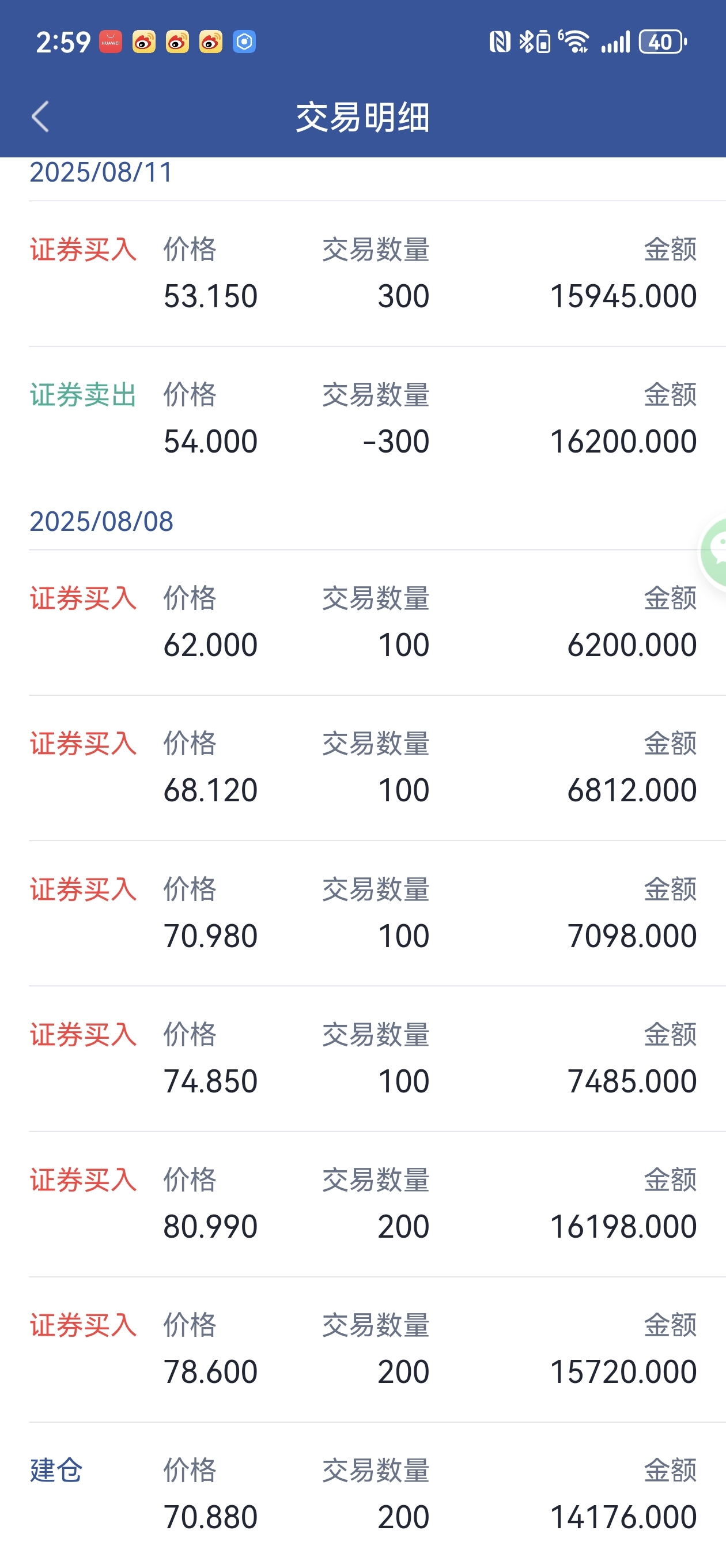Select the 2025/08/11 date header

(101, 172)
